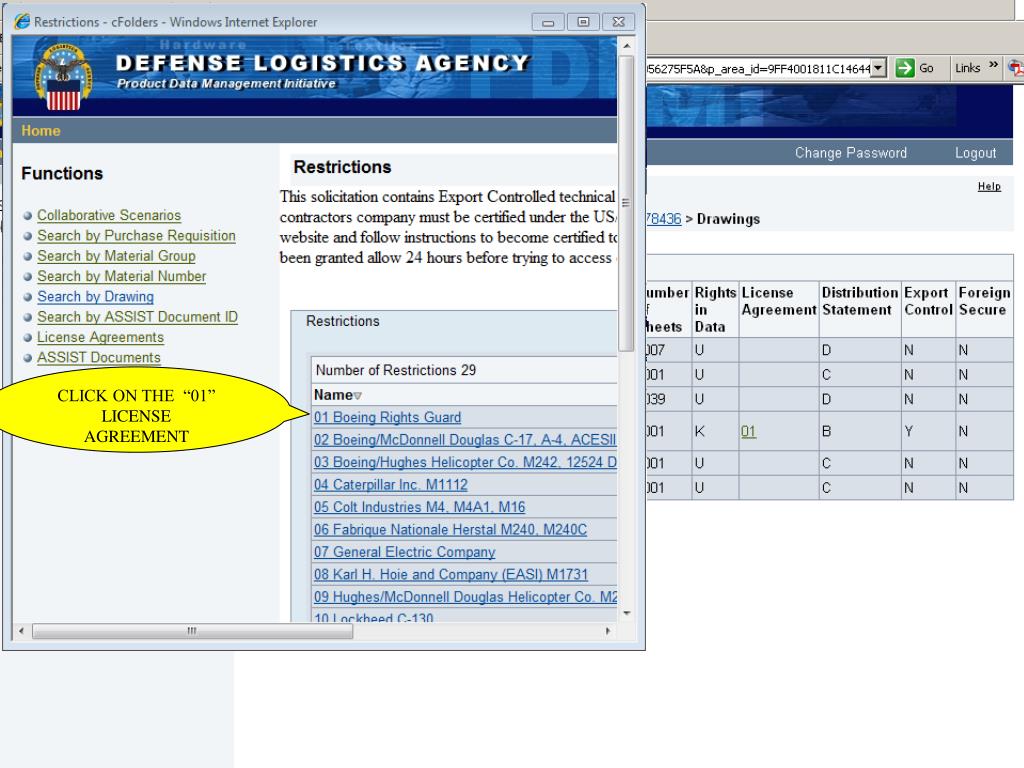Open Search by Material Group
This screenshot has height=768, width=1024.
click(x=116, y=256)
